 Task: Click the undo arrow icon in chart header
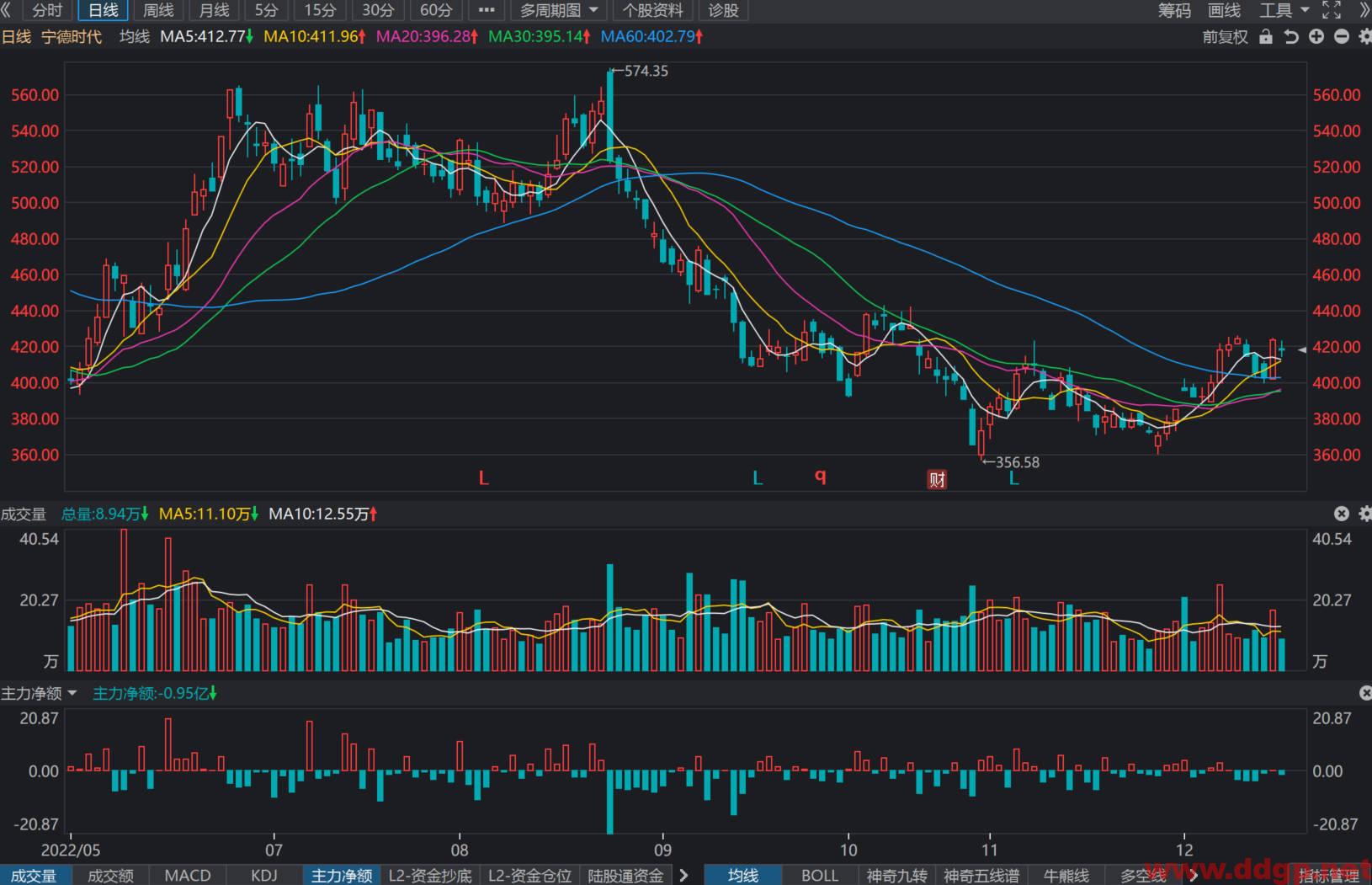pyautogui.click(x=1291, y=37)
